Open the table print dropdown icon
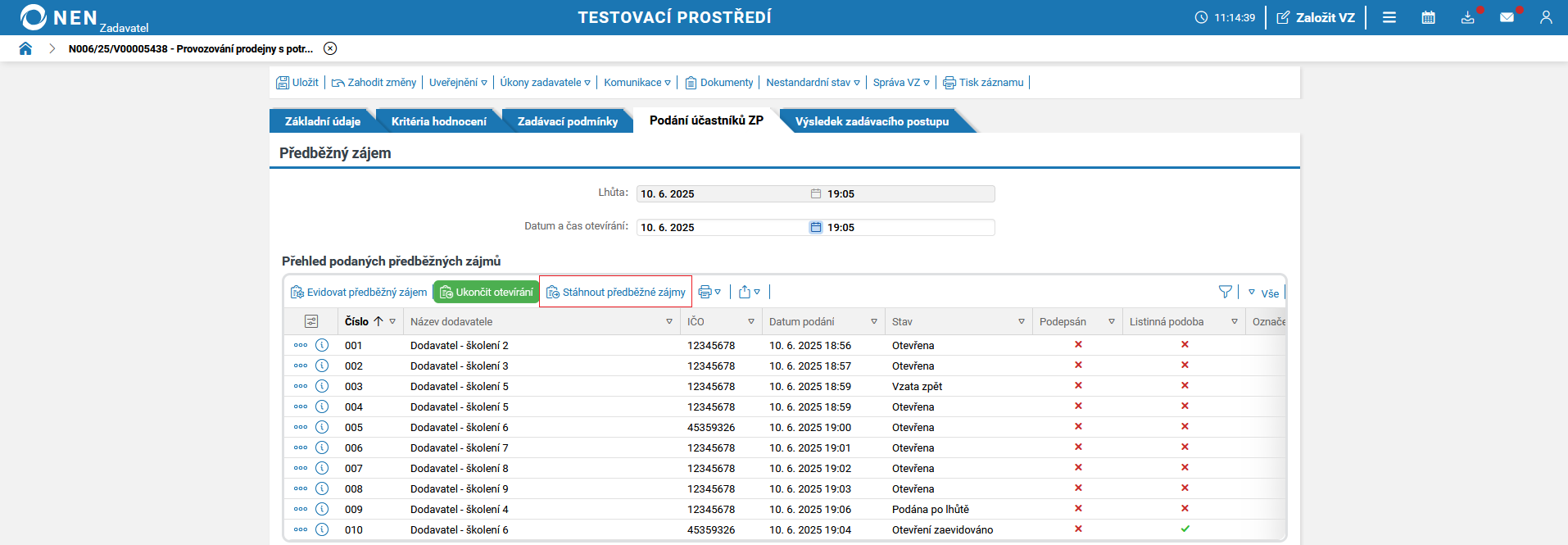The width and height of the screenshot is (1568, 545). (x=709, y=292)
